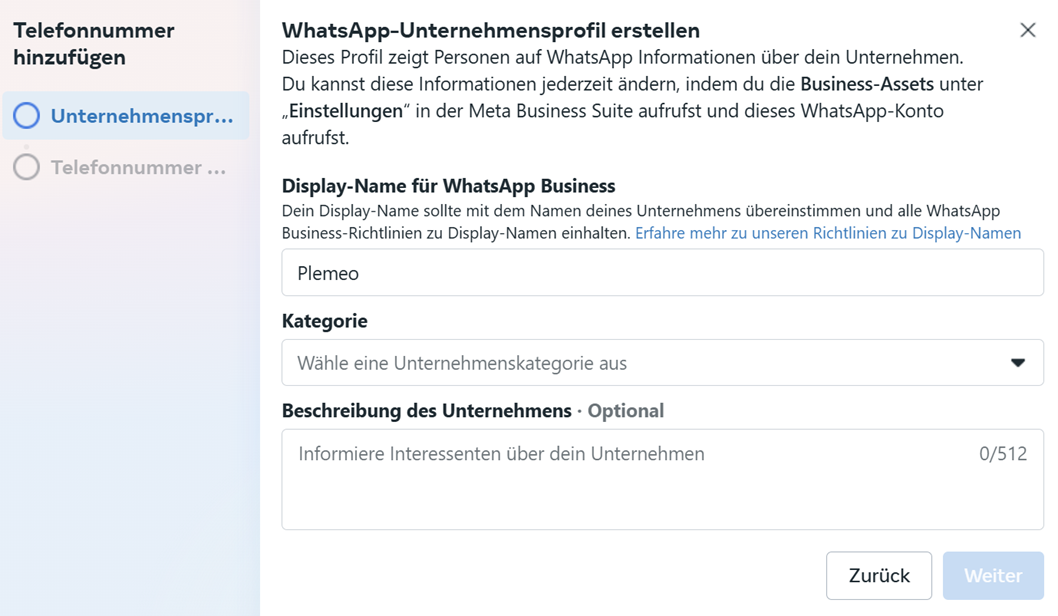
Task: Click the bold Business-Assets text
Action: [x=866, y=84]
